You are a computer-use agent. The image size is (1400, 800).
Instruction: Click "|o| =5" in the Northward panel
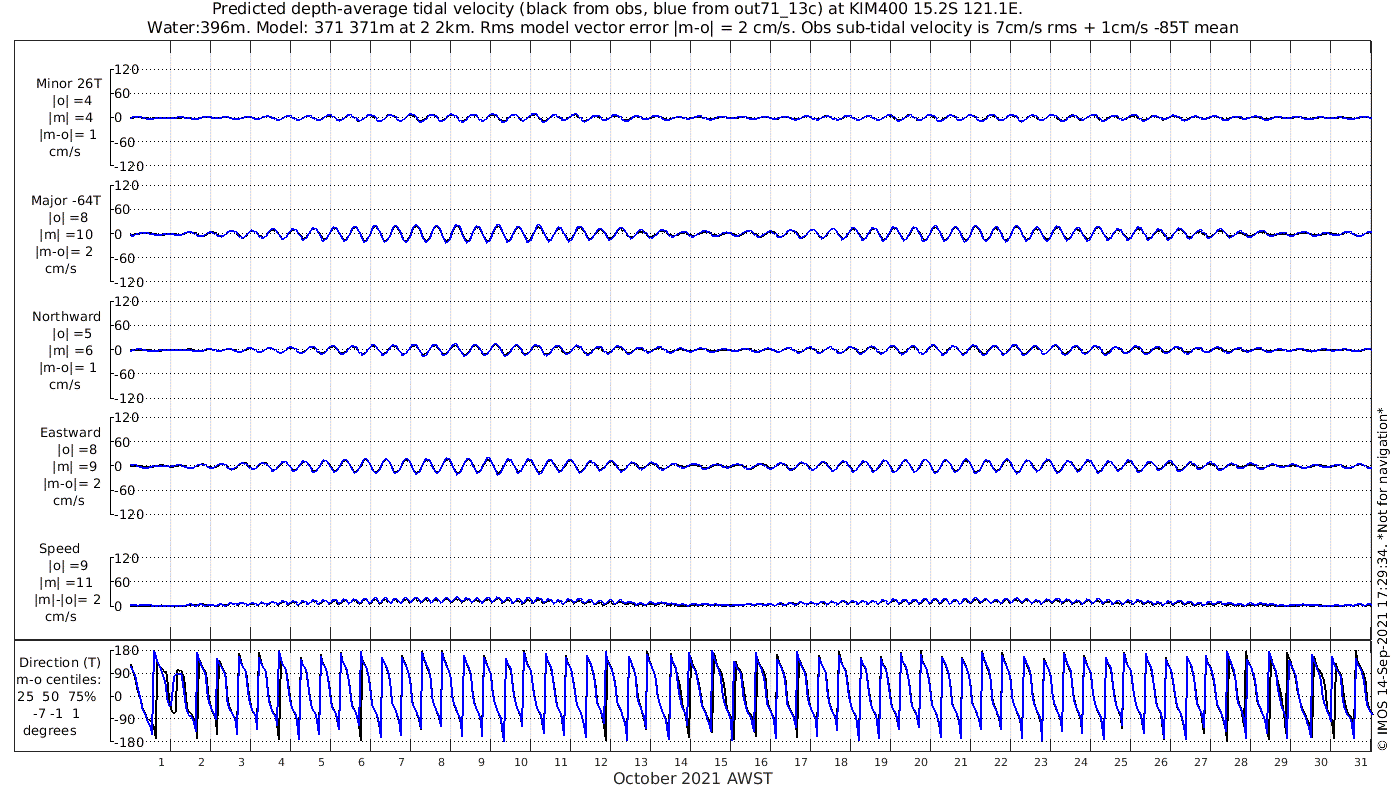71,333
